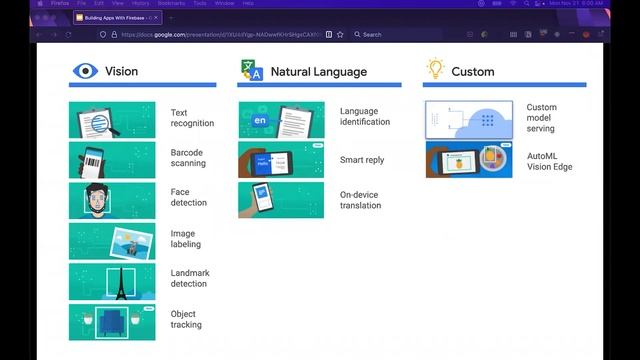Click the Spotlight search icon in menu bar
640x360 pixels.
coord(527,3)
